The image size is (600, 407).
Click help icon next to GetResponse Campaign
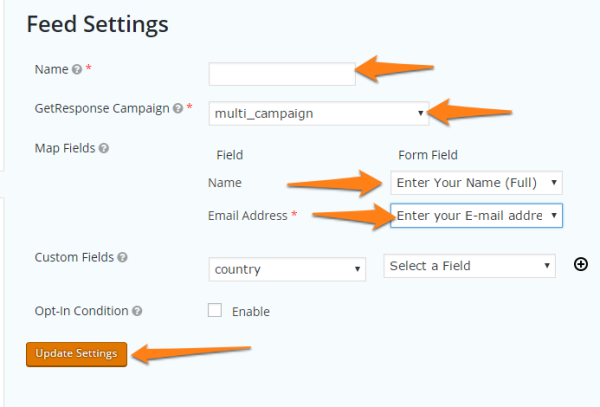tap(178, 108)
